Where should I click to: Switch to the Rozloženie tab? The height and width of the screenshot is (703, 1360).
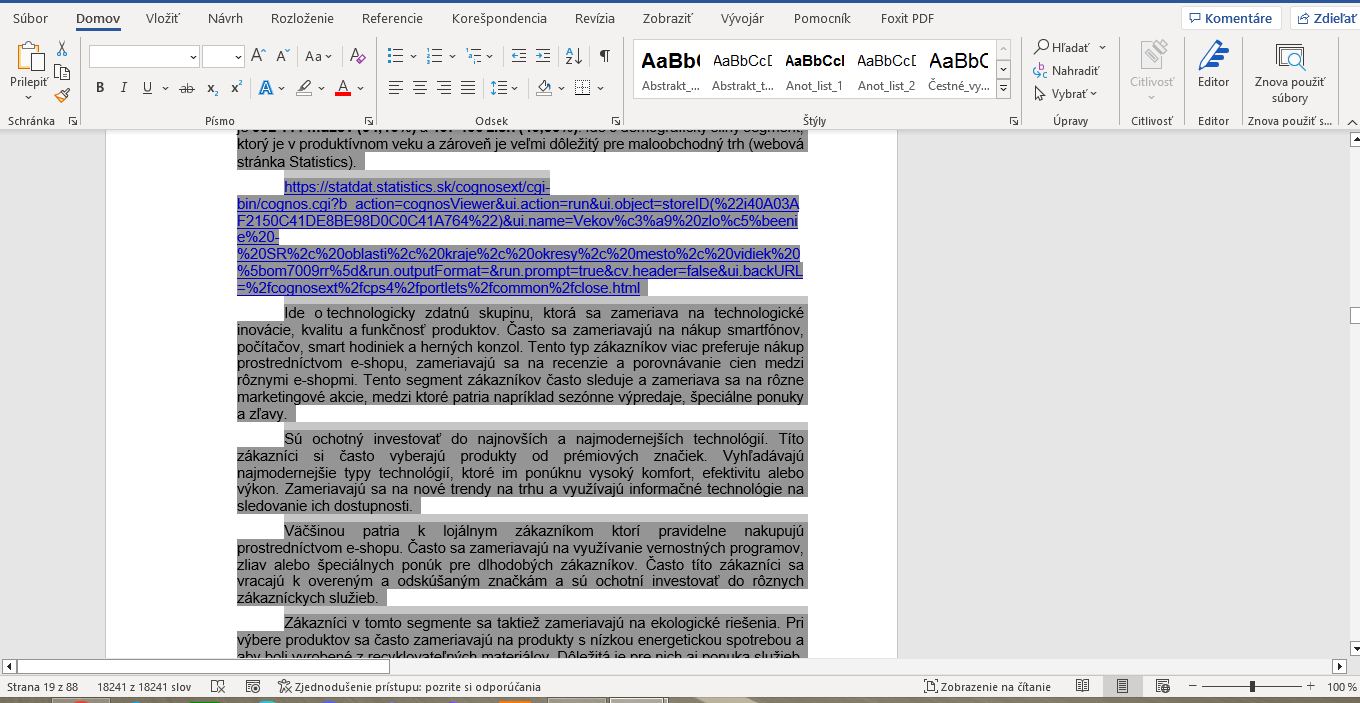point(303,18)
